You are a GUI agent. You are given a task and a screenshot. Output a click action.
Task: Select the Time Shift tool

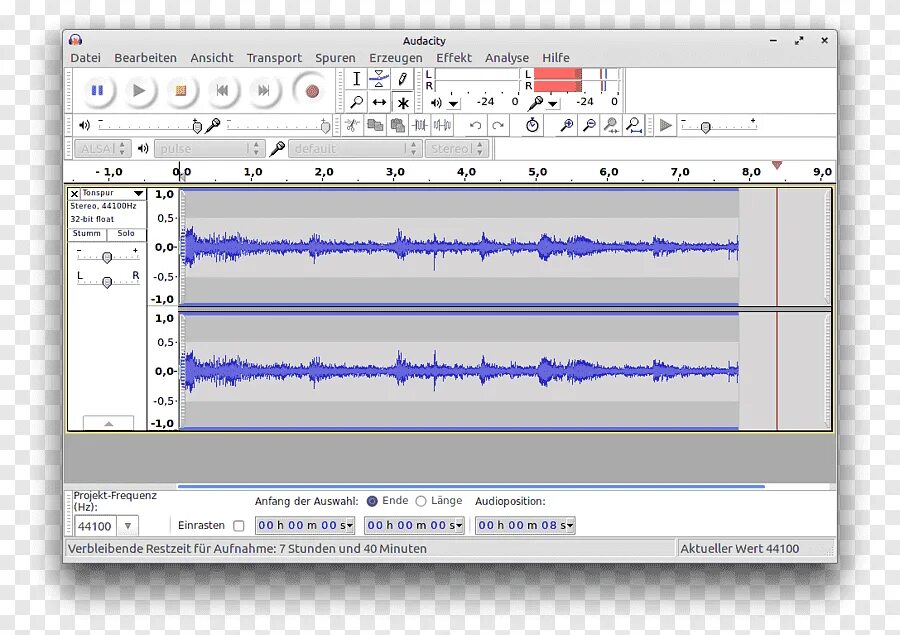click(379, 102)
